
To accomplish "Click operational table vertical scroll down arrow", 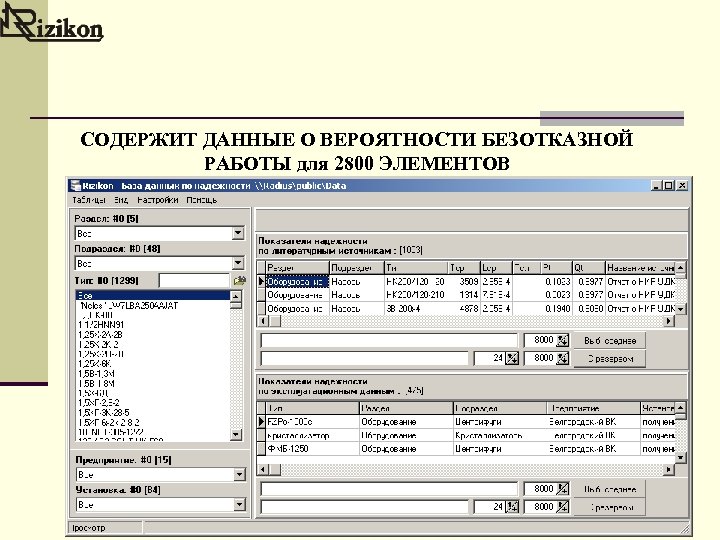I will (x=681, y=457).
